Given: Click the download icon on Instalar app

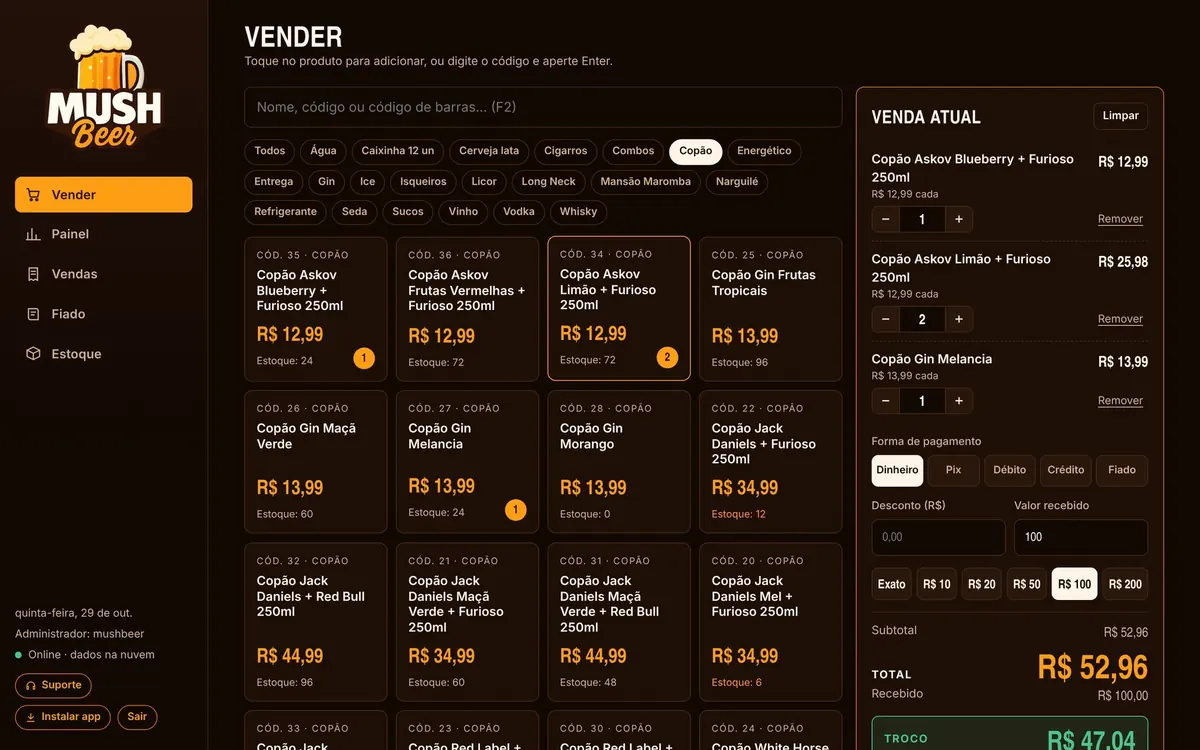Looking at the screenshot, I should [x=31, y=717].
